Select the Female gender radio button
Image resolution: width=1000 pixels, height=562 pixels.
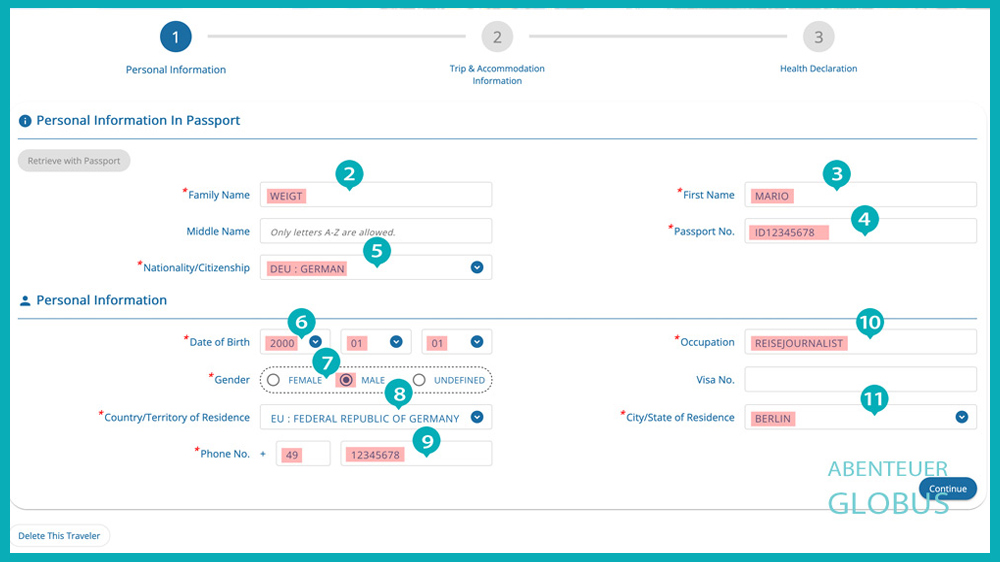tap(273, 380)
